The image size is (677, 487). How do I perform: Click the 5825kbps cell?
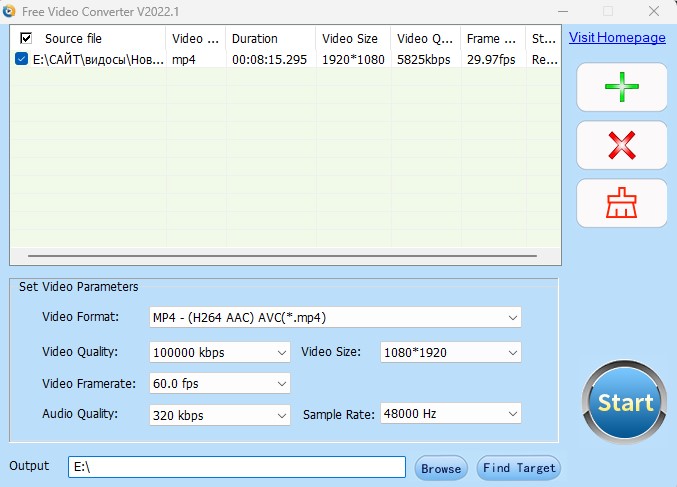coord(424,59)
